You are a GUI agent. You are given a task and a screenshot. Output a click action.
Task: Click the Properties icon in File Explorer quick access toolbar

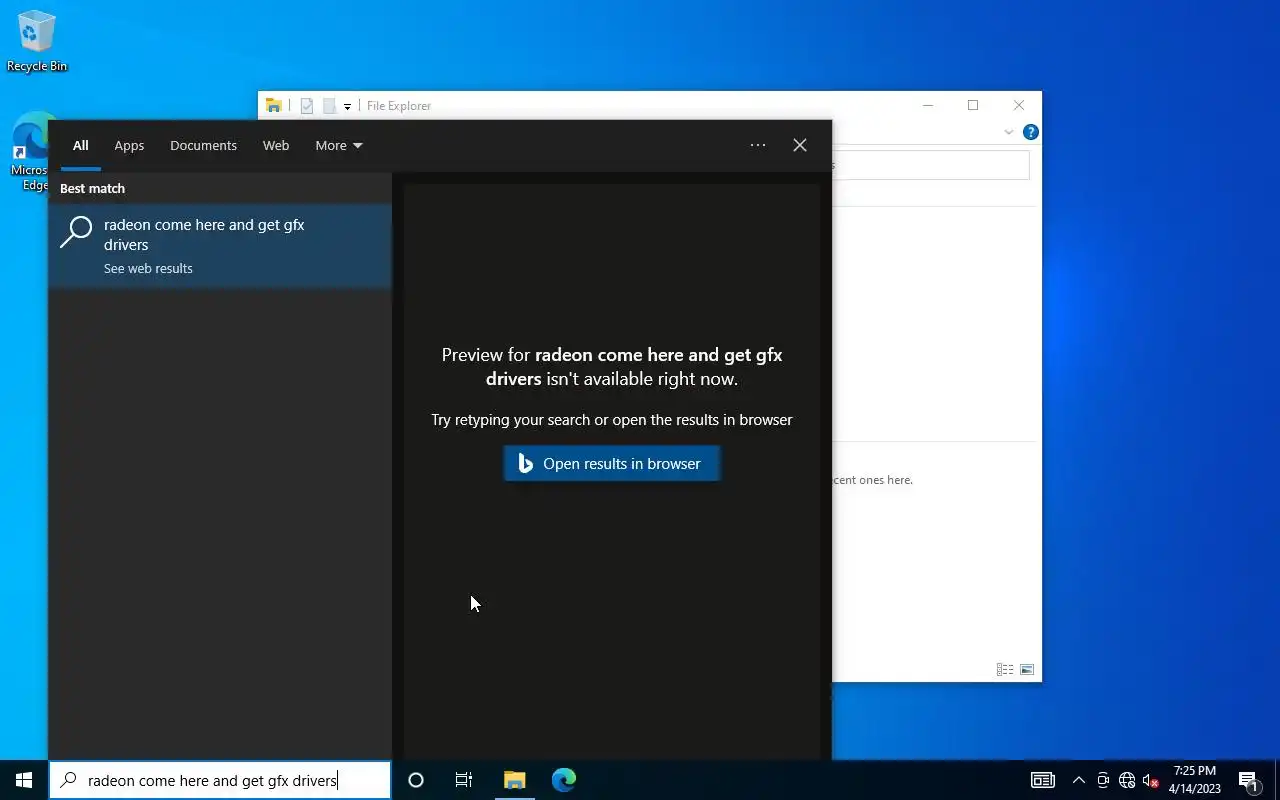click(307, 106)
